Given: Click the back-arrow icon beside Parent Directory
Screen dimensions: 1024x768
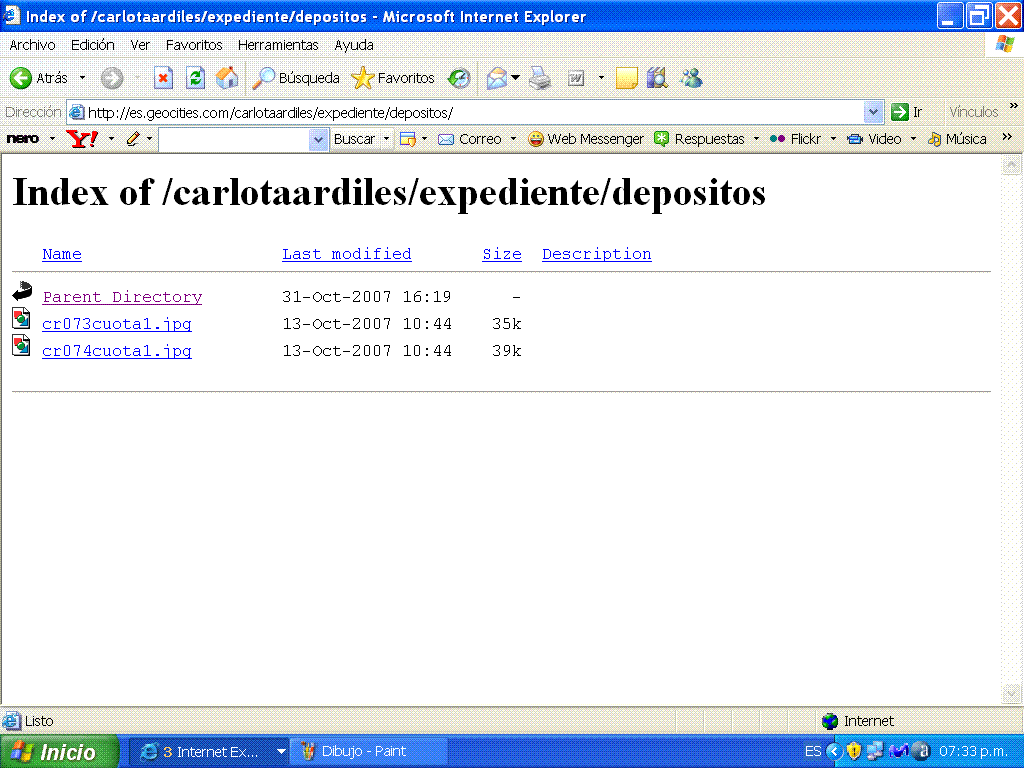Looking at the screenshot, I should tap(22, 291).
